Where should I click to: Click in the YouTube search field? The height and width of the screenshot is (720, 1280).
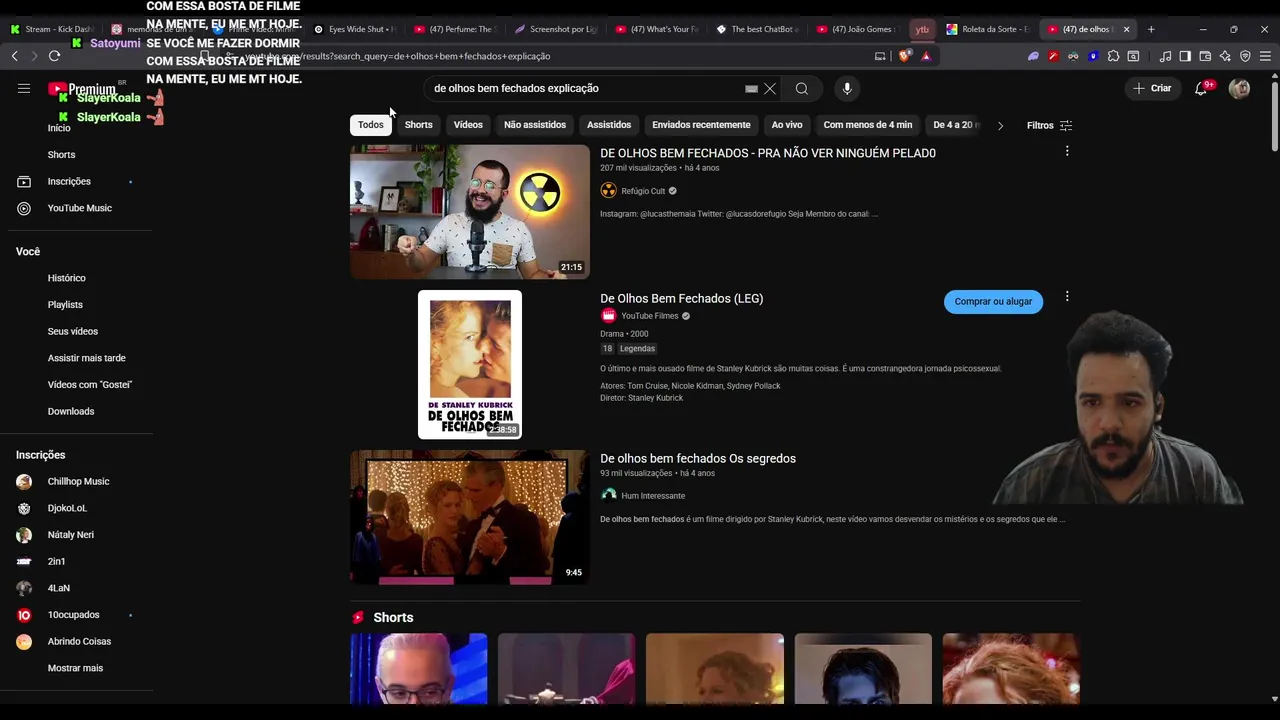[x=585, y=89]
